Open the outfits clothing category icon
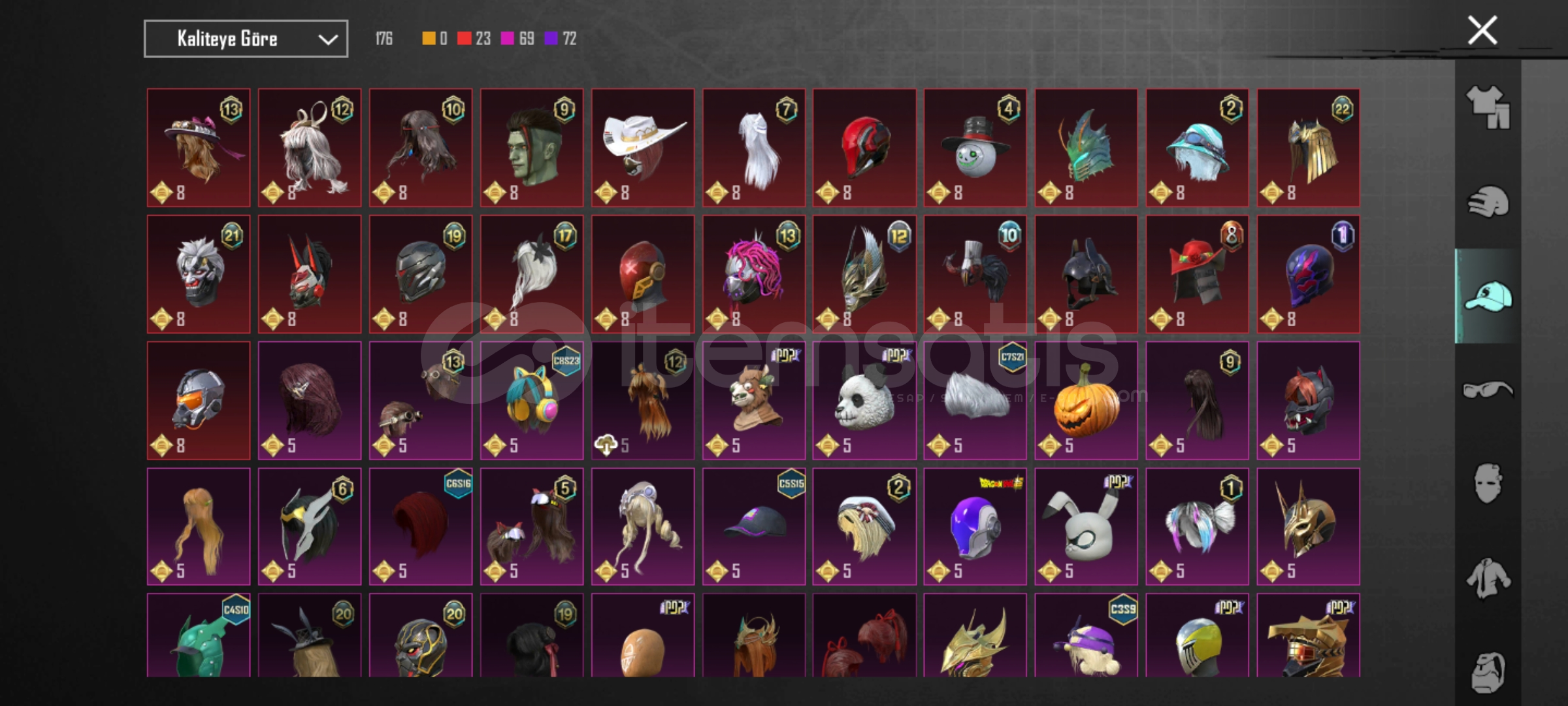 coord(1488,108)
